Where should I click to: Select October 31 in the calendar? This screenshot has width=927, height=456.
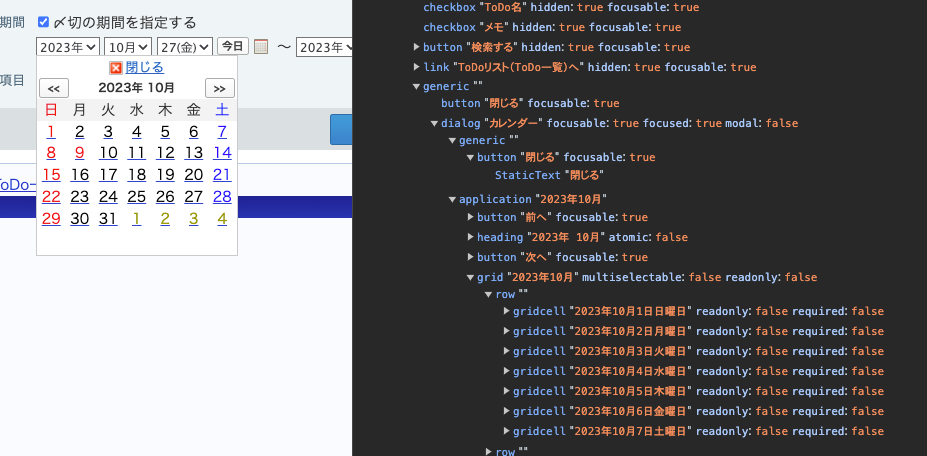point(108,219)
